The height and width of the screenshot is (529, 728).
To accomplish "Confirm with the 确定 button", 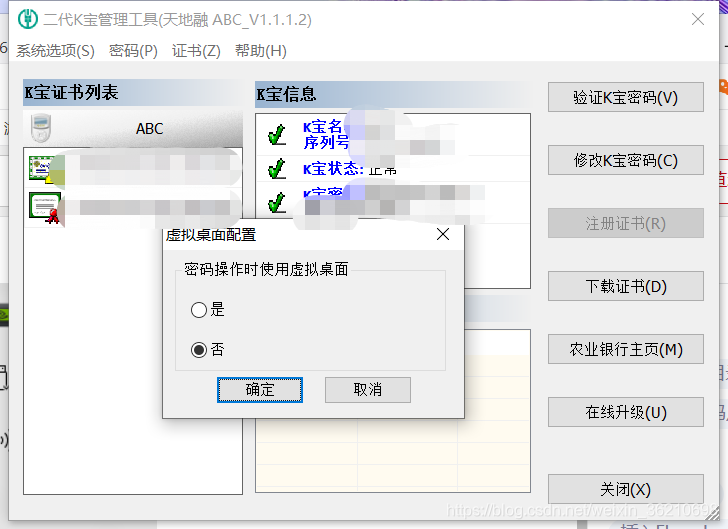I will point(260,390).
